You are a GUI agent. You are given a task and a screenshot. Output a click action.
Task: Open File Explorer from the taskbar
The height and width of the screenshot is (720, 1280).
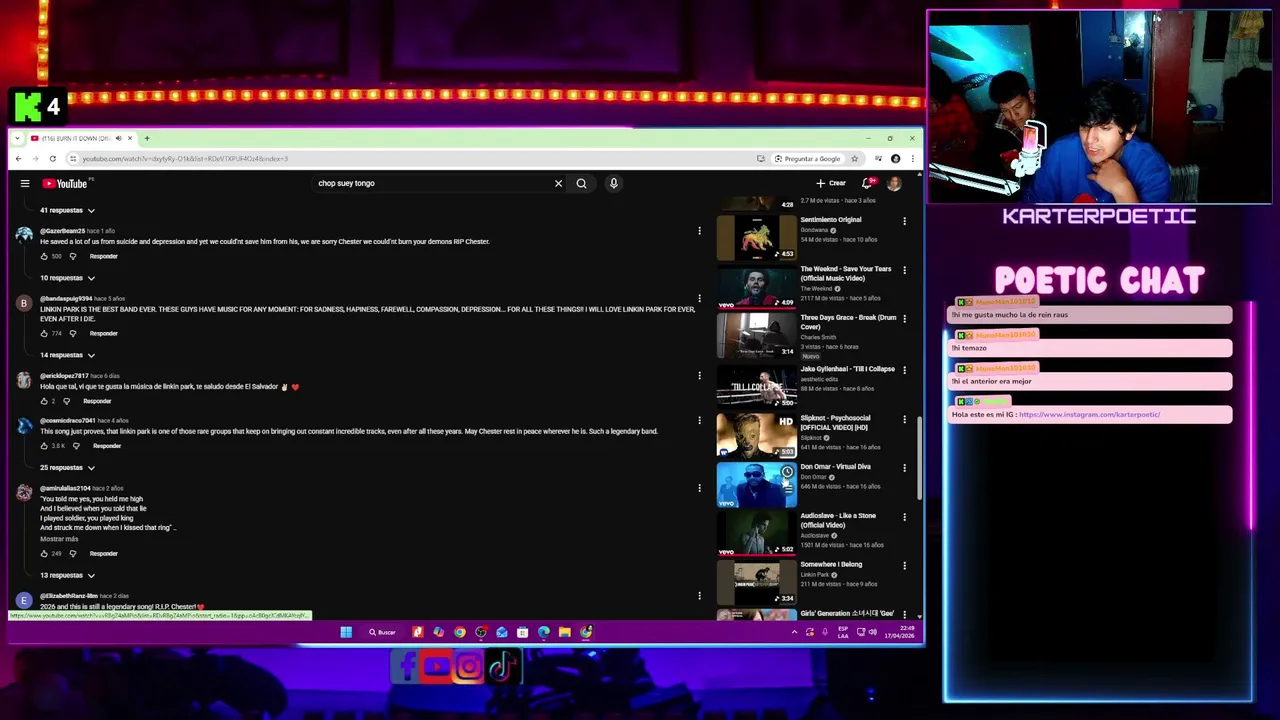565,632
